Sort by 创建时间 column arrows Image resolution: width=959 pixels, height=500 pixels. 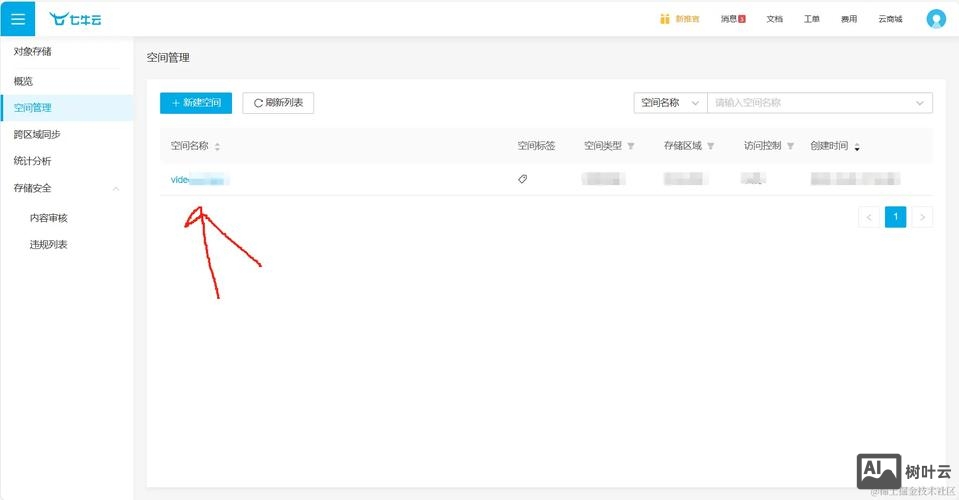pyautogui.click(x=857, y=146)
